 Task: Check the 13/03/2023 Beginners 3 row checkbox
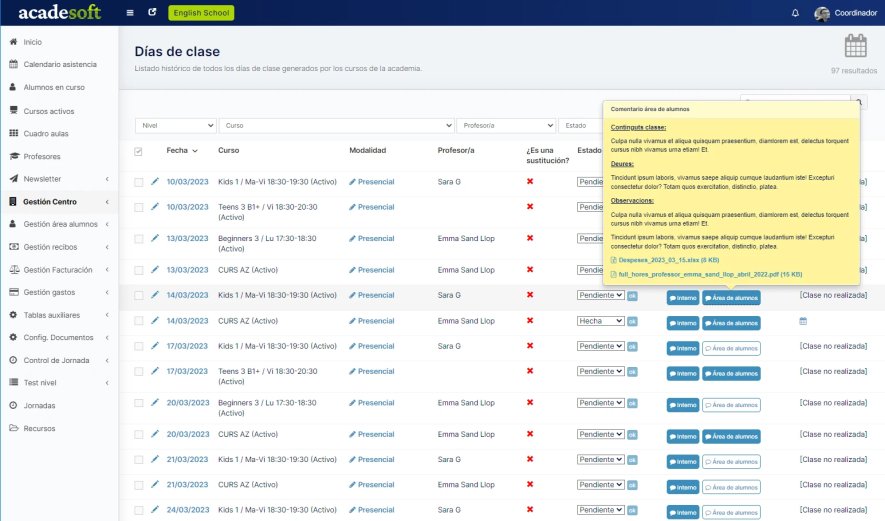pyautogui.click(x=138, y=239)
